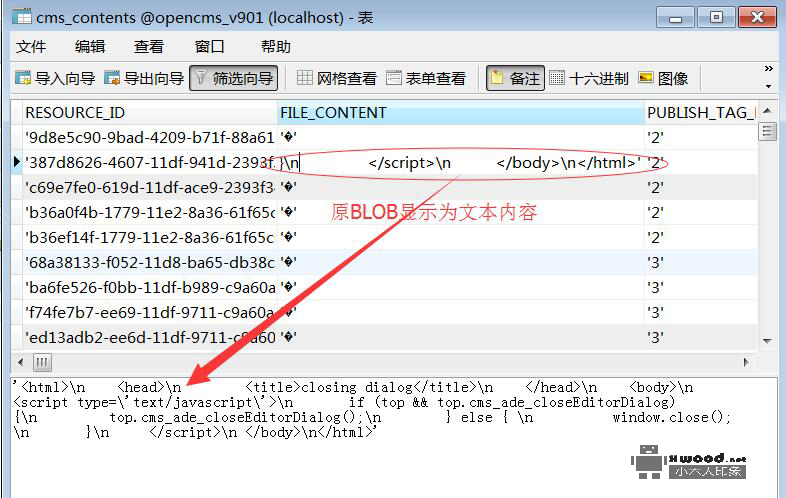Click PUBLISH_TAG cell of the c69e7fe0 row
Screen dimensions: 786x498
701,188
